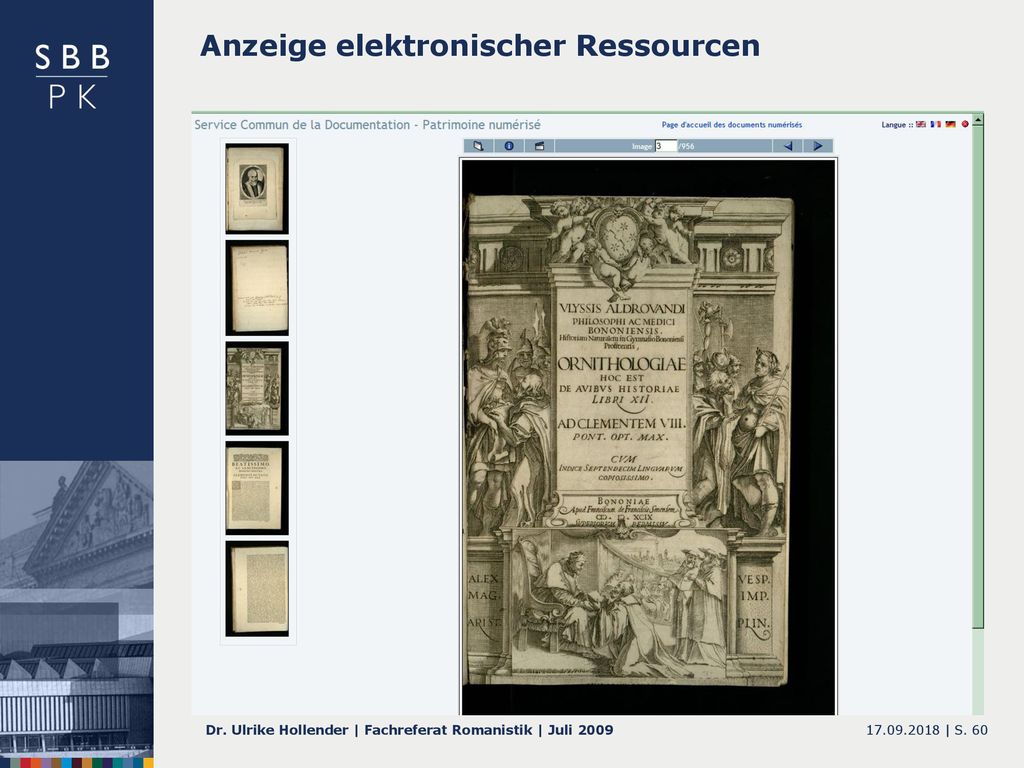Open the blue information icon
The width and height of the screenshot is (1024, 768).
[x=509, y=146]
